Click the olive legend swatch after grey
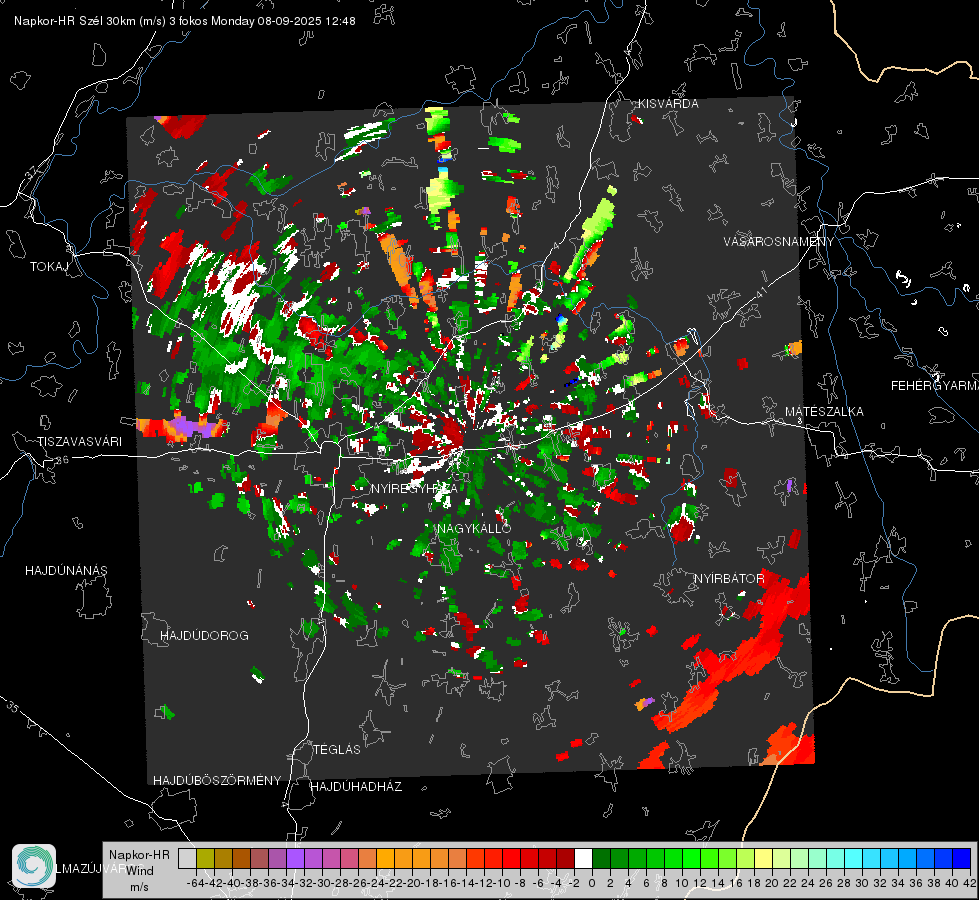 tap(205, 858)
